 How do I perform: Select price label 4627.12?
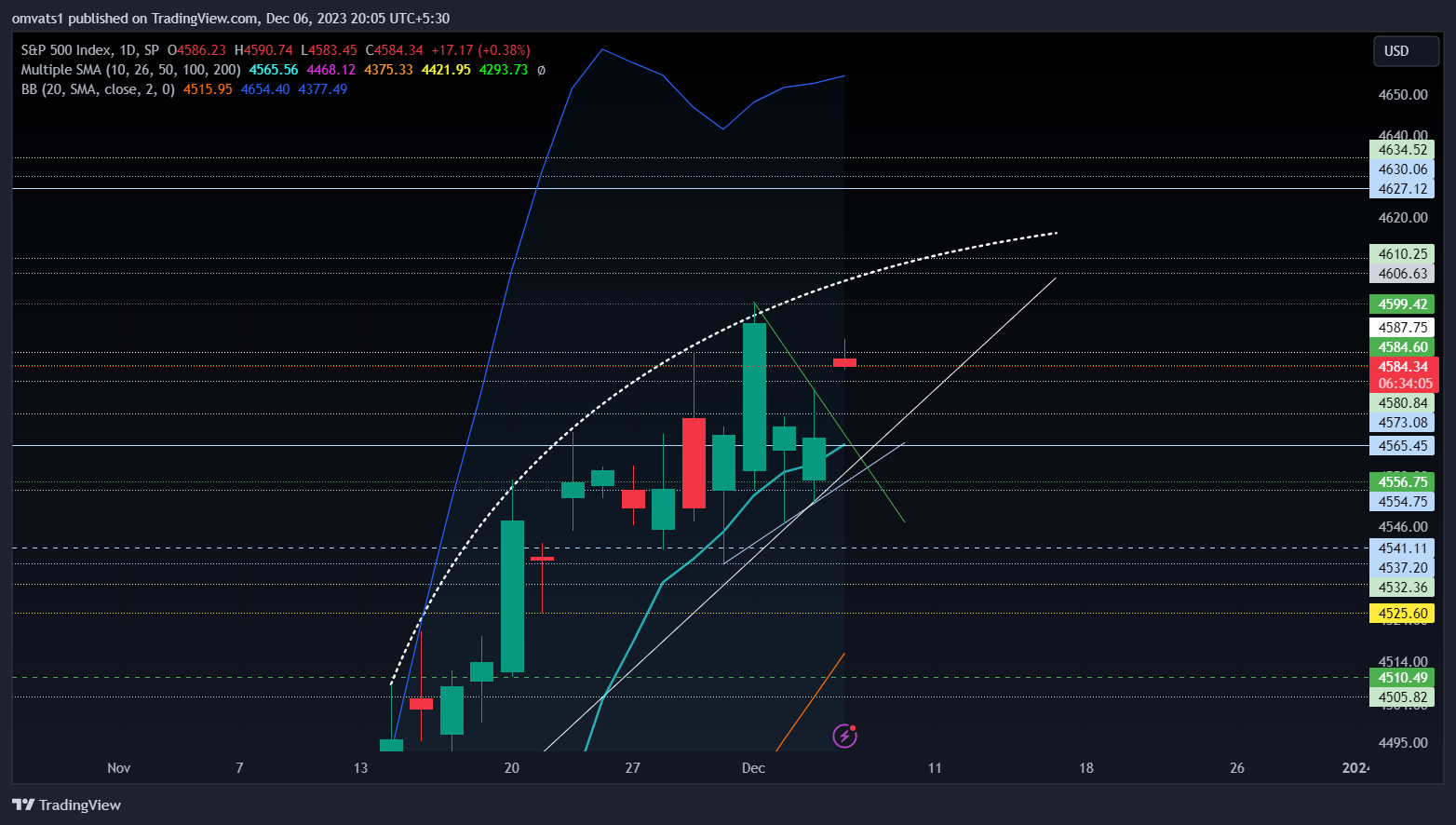pyautogui.click(x=1402, y=189)
